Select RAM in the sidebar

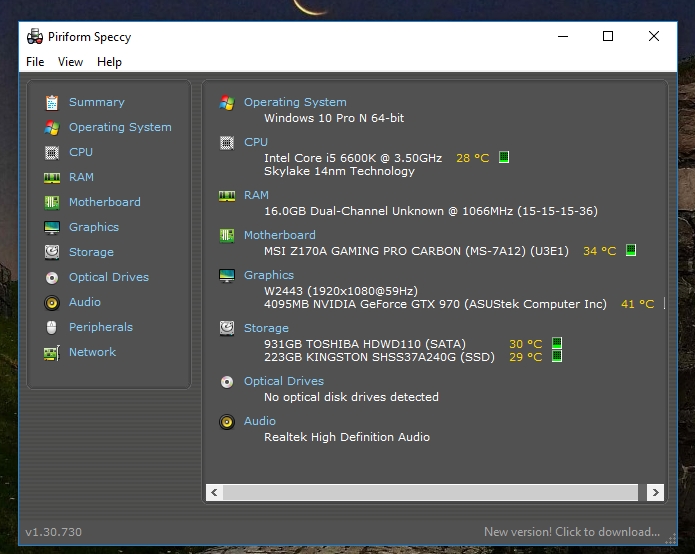point(81,178)
